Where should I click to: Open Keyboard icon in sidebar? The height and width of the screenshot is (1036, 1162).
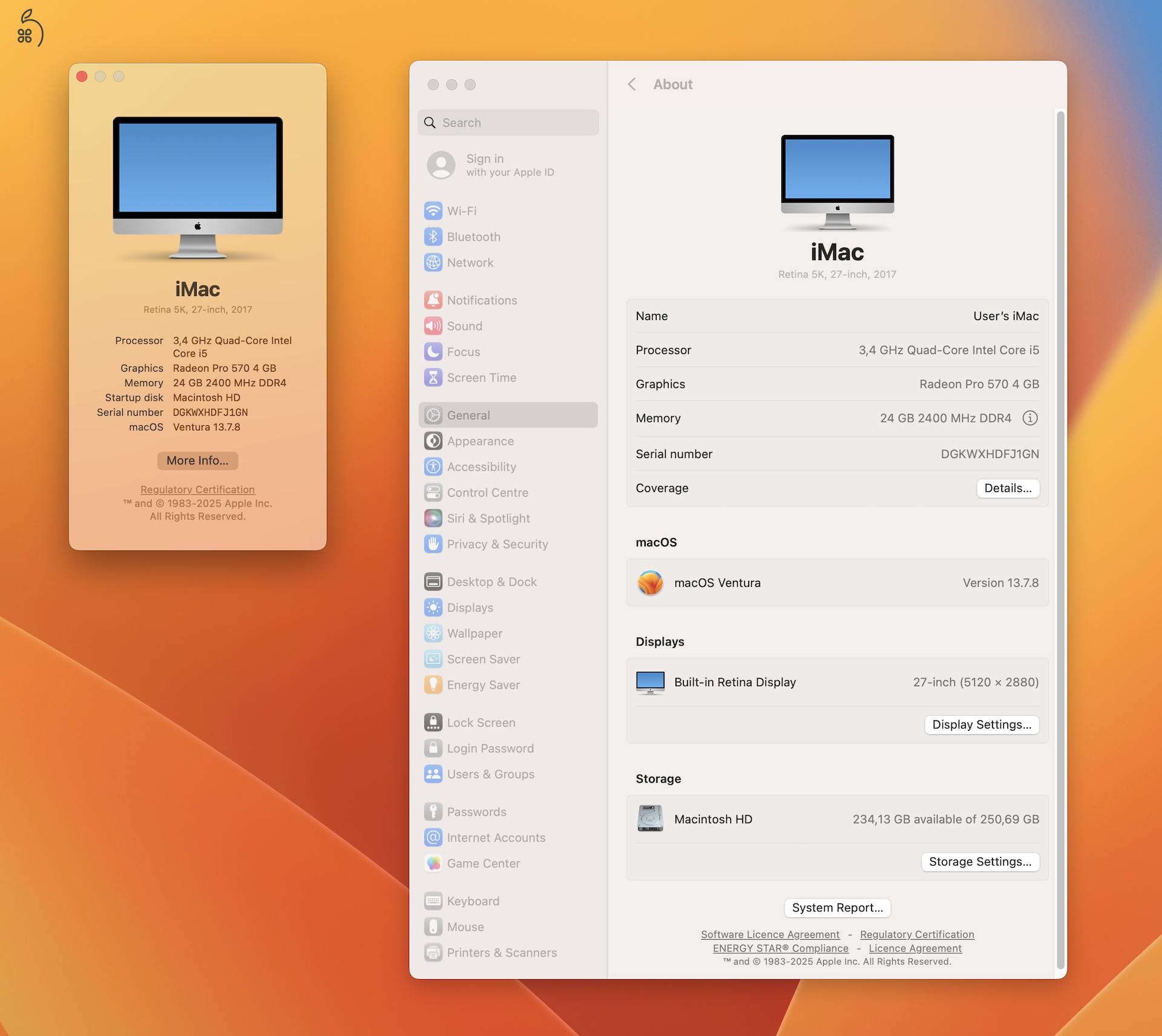pyautogui.click(x=433, y=901)
